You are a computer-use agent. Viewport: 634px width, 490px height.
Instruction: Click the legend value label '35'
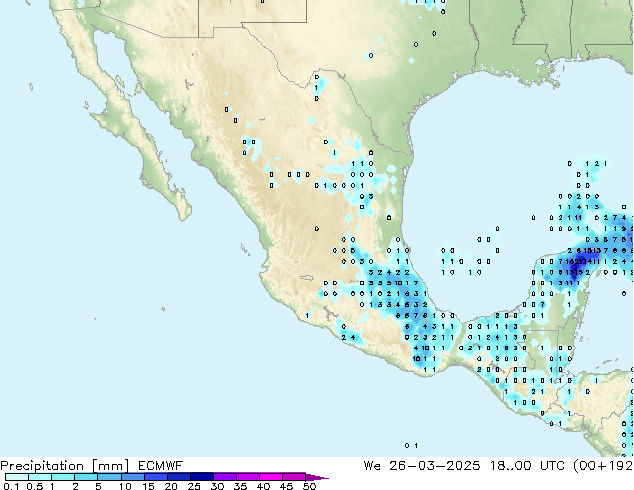pos(240,486)
